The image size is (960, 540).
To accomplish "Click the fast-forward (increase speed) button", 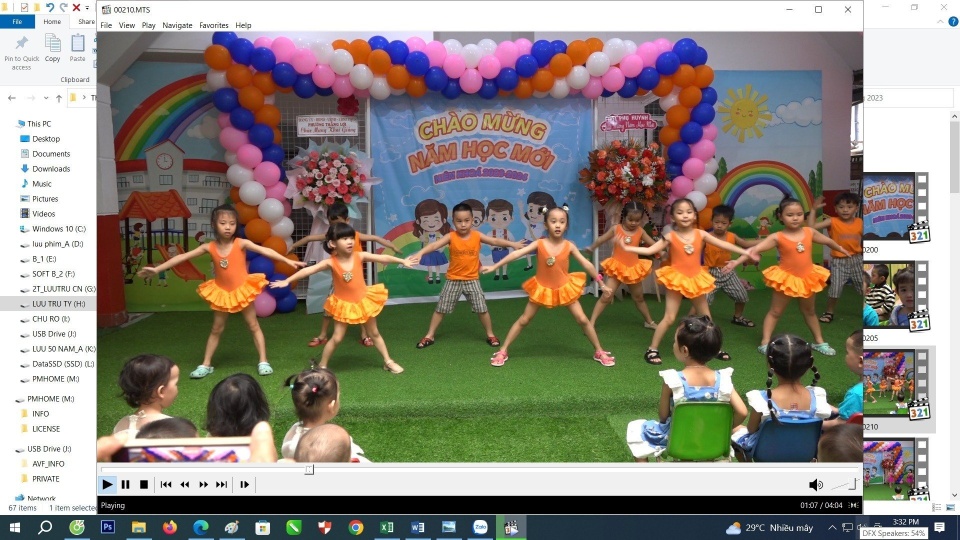I will point(204,485).
